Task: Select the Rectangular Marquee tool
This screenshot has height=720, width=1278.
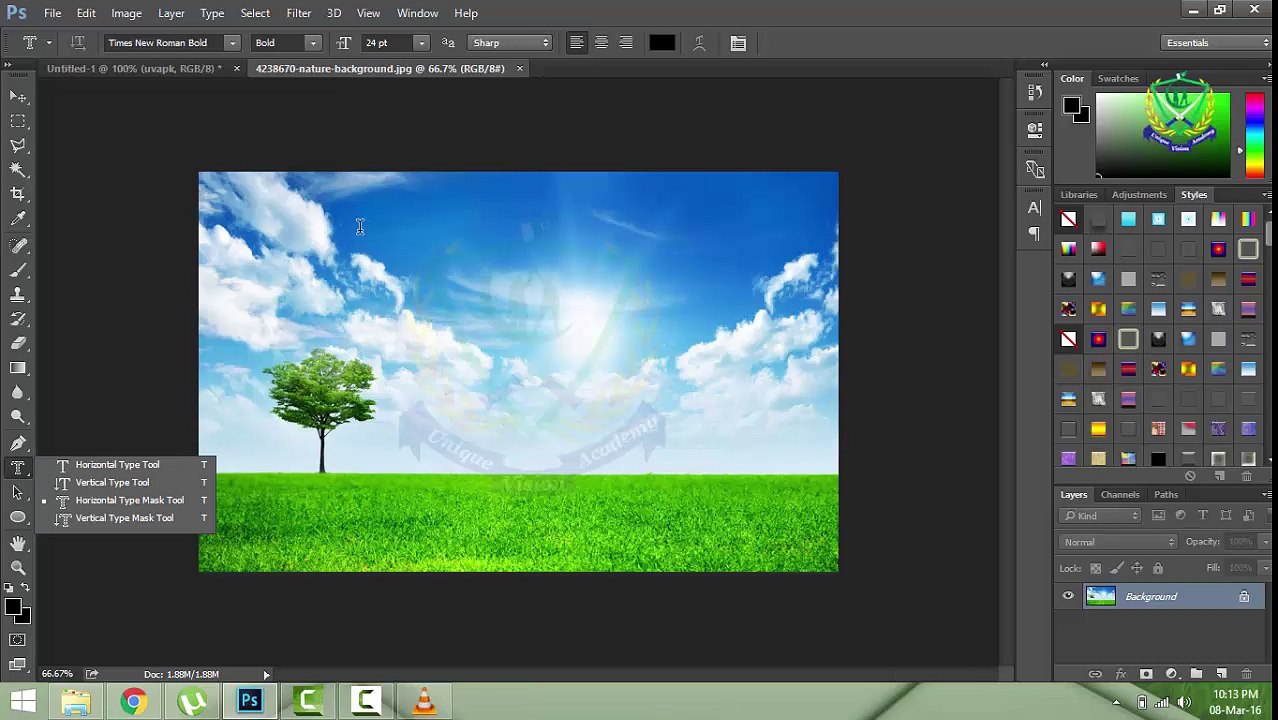Action: click(18, 121)
